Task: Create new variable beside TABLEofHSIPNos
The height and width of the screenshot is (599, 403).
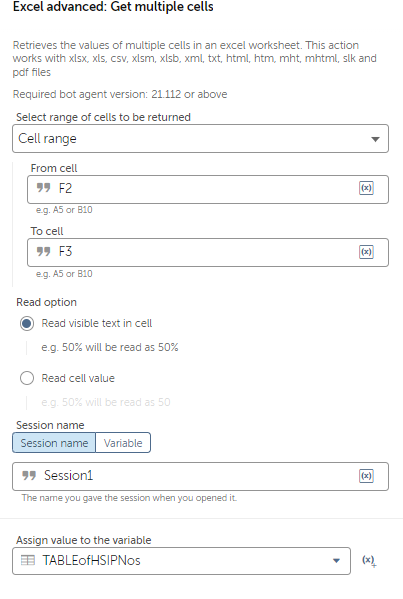Action: (369, 561)
